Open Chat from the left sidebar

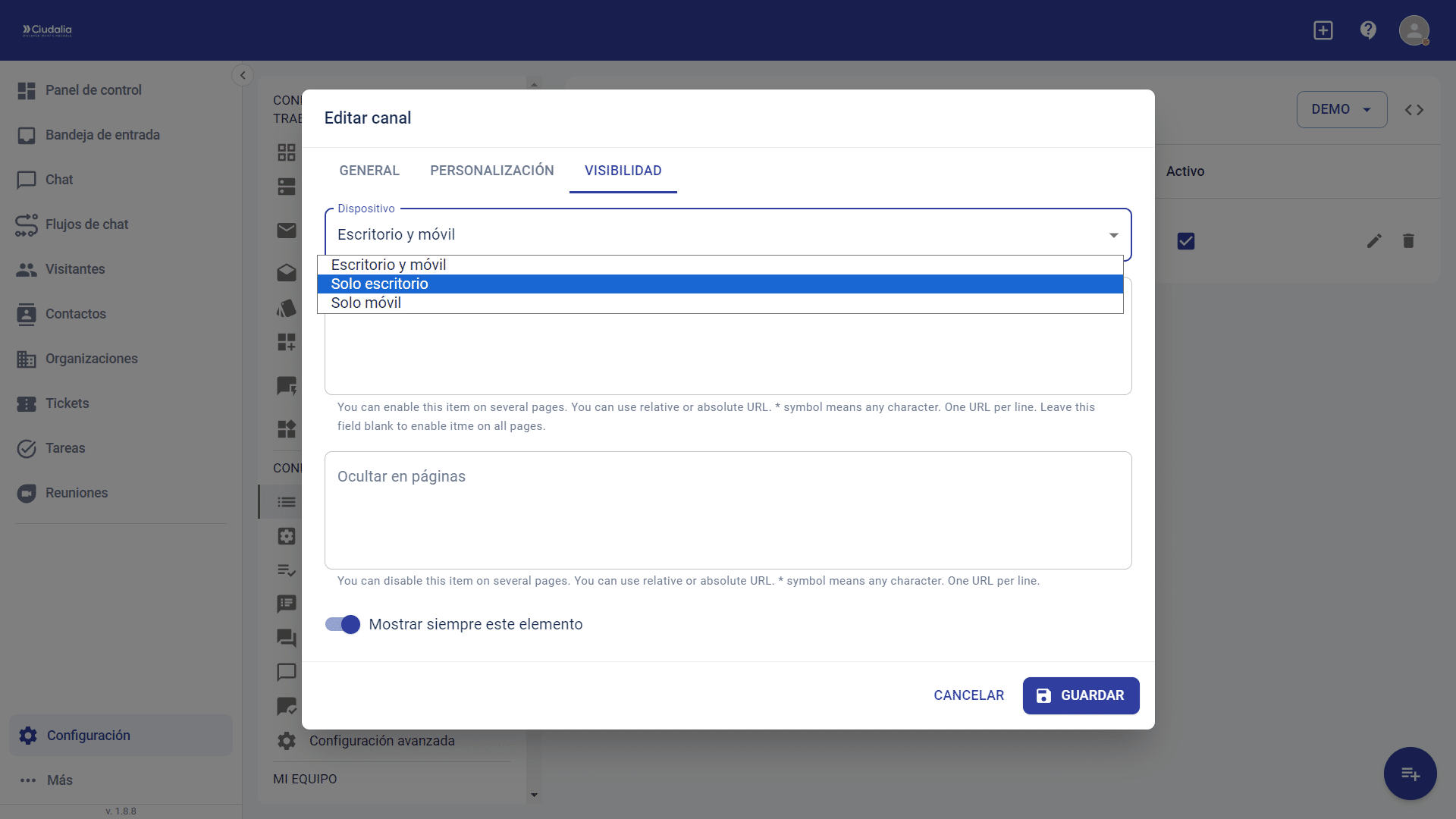(x=58, y=180)
